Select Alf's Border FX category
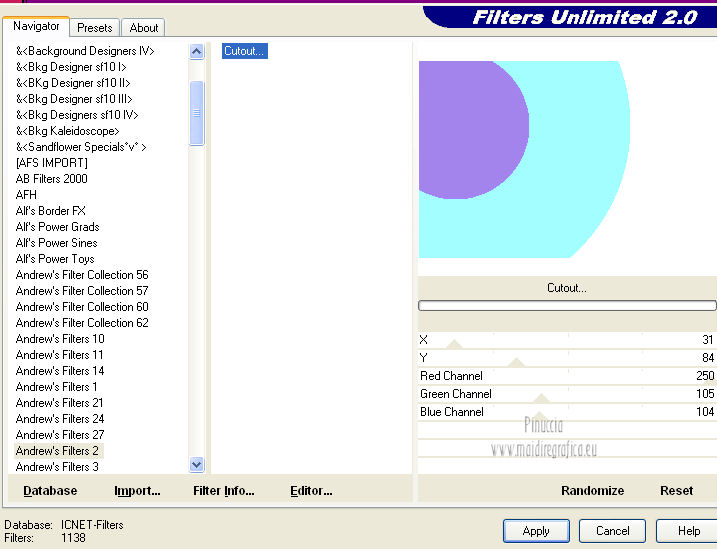Viewport: 717px width, 549px height. click(51, 211)
